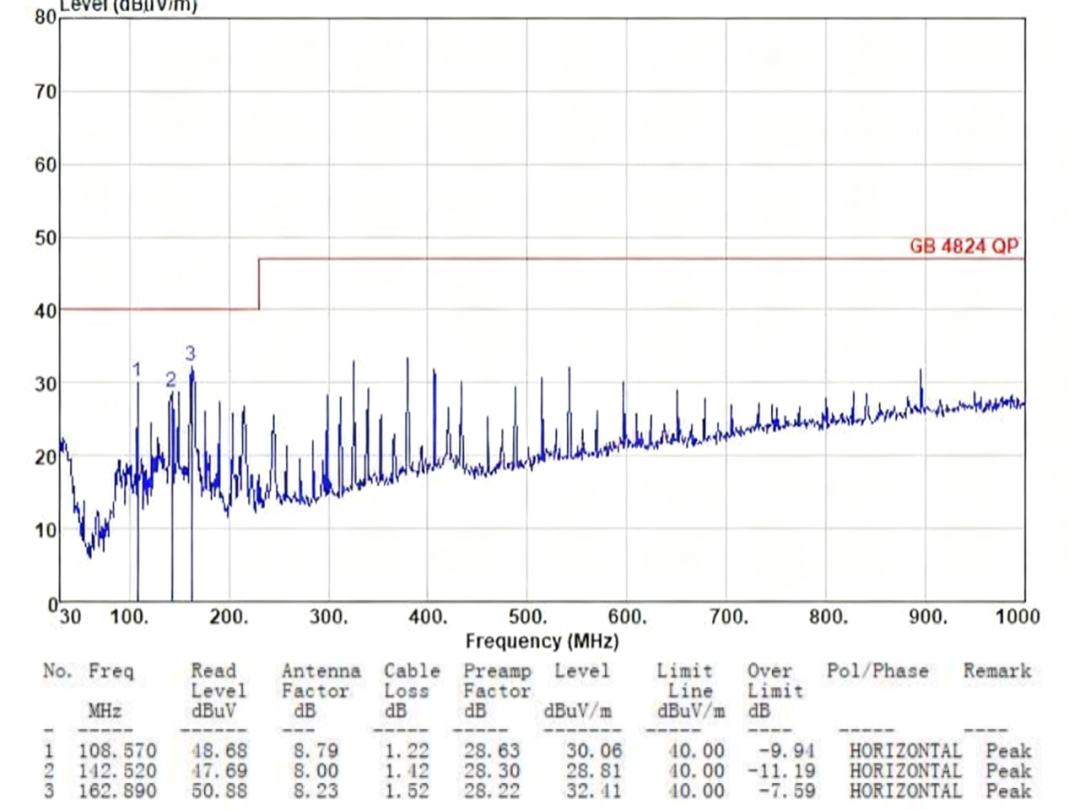This screenshot has height=810, width=1080.
Task: Click the Remark column header
Action: pyautogui.click(x=997, y=671)
